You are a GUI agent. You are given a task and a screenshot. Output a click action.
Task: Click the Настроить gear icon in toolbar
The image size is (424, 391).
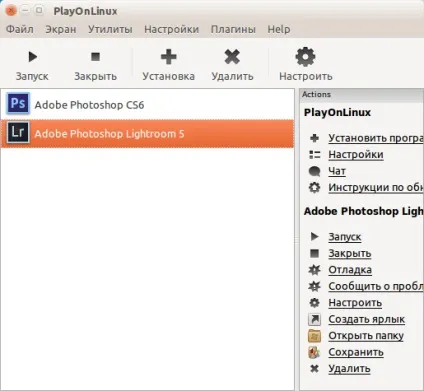305,57
